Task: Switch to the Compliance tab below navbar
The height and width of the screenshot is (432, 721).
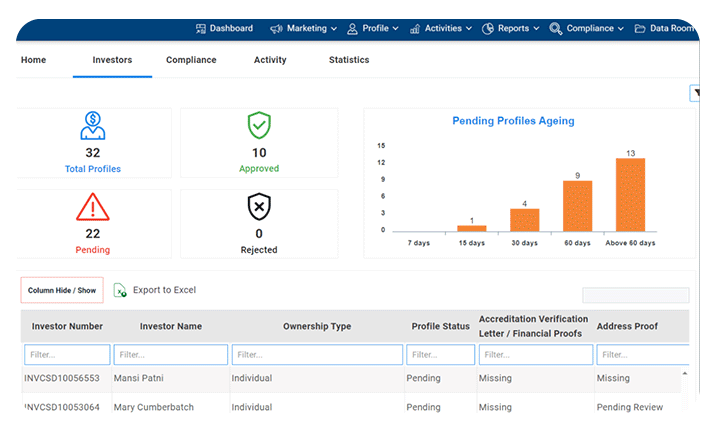Action: click(x=191, y=60)
